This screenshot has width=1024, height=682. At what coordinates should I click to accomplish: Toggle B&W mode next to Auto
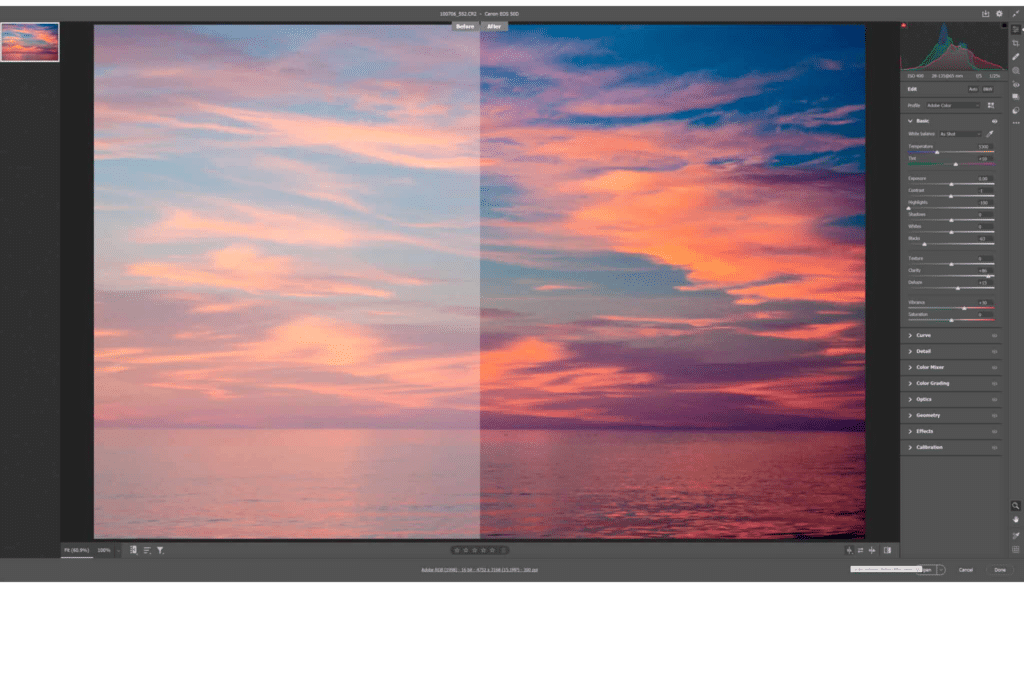(987, 89)
